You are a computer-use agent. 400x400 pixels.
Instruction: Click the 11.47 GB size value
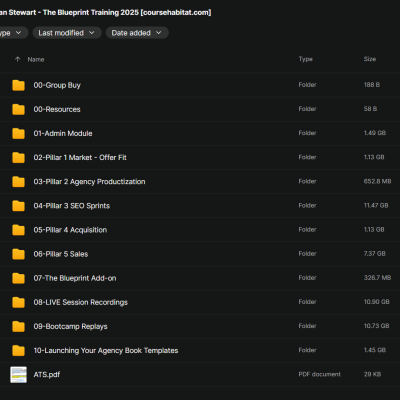pyautogui.click(x=376, y=205)
